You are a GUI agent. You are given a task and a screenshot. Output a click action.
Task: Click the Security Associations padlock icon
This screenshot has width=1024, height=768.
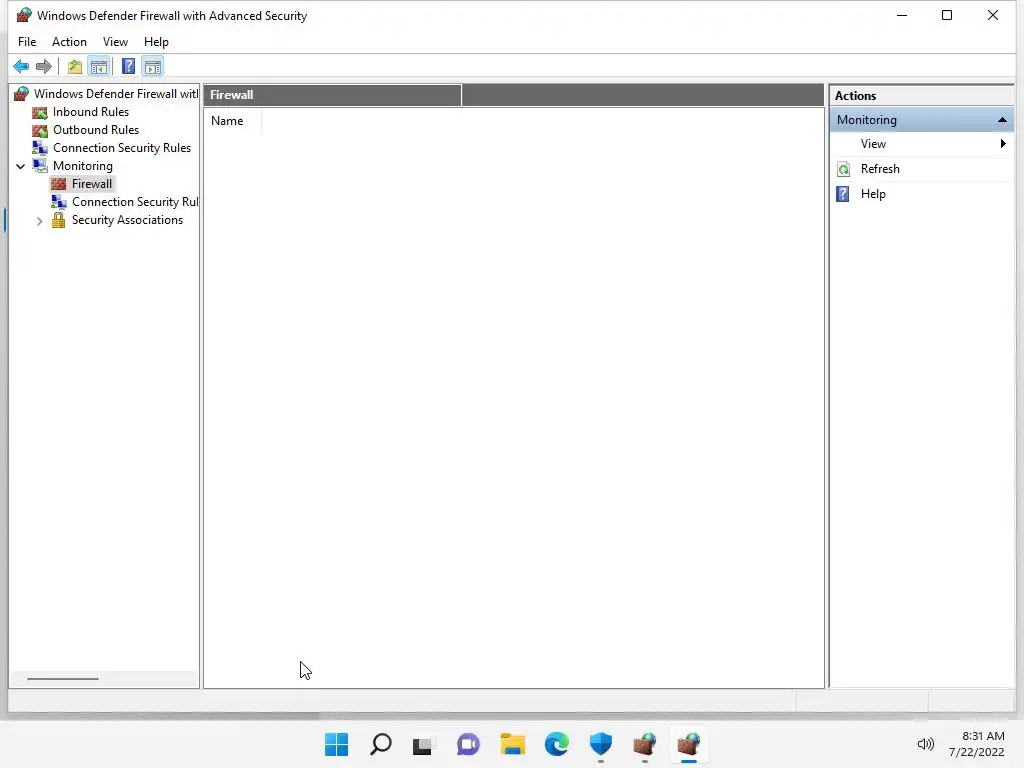pyautogui.click(x=58, y=220)
